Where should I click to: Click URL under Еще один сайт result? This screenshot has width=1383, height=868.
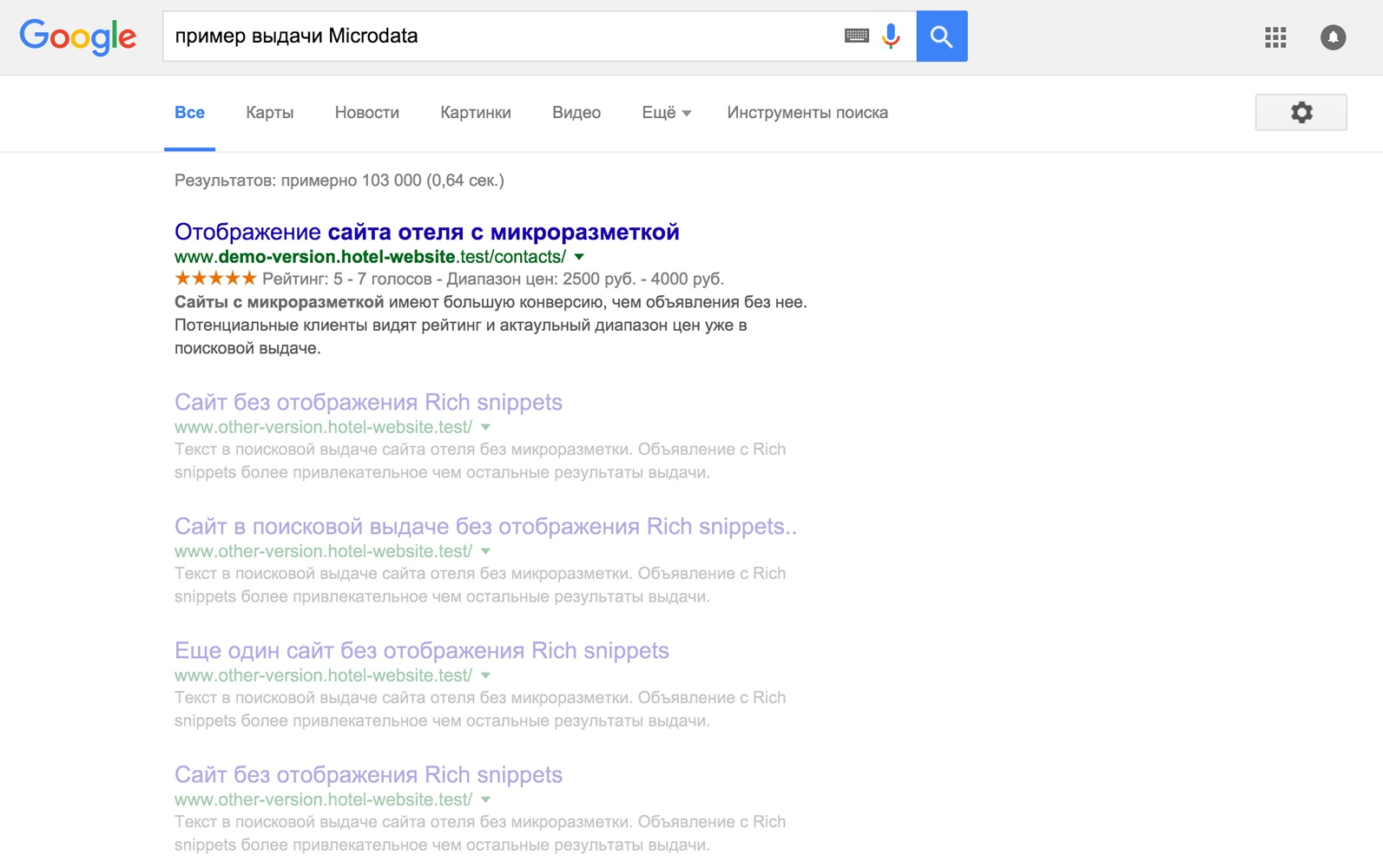(x=323, y=675)
